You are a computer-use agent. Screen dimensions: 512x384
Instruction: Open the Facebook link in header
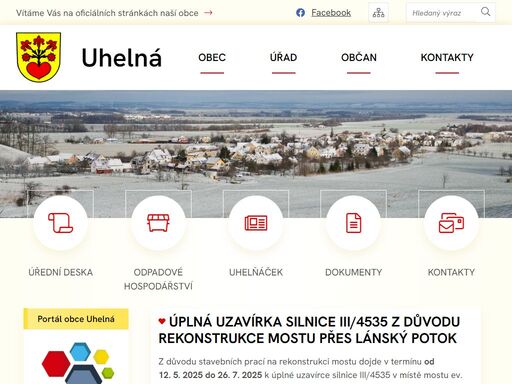(331, 13)
